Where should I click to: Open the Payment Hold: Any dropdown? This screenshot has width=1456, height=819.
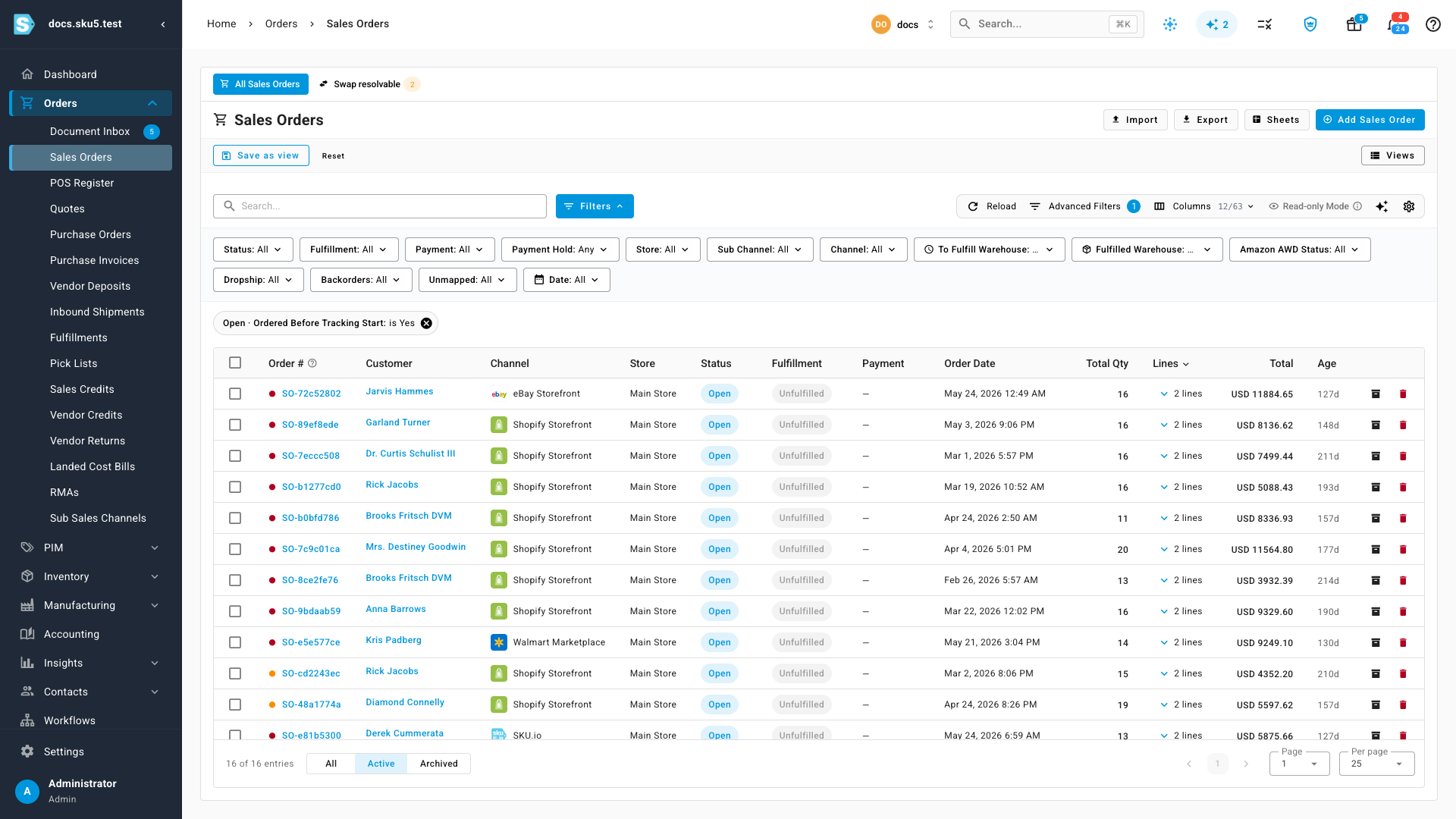pos(560,249)
